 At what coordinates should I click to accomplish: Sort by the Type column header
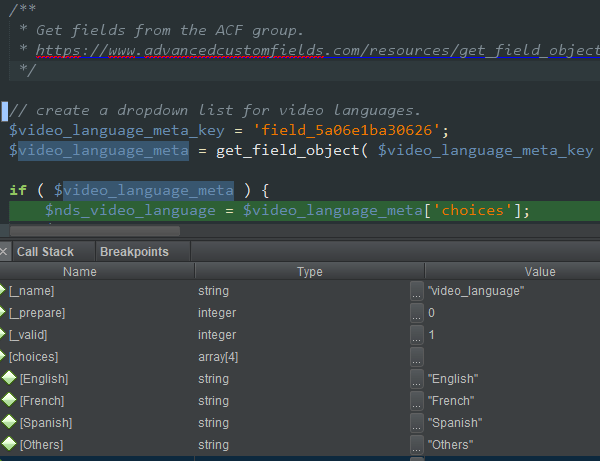pyautogui.click(x=310, y=272)
